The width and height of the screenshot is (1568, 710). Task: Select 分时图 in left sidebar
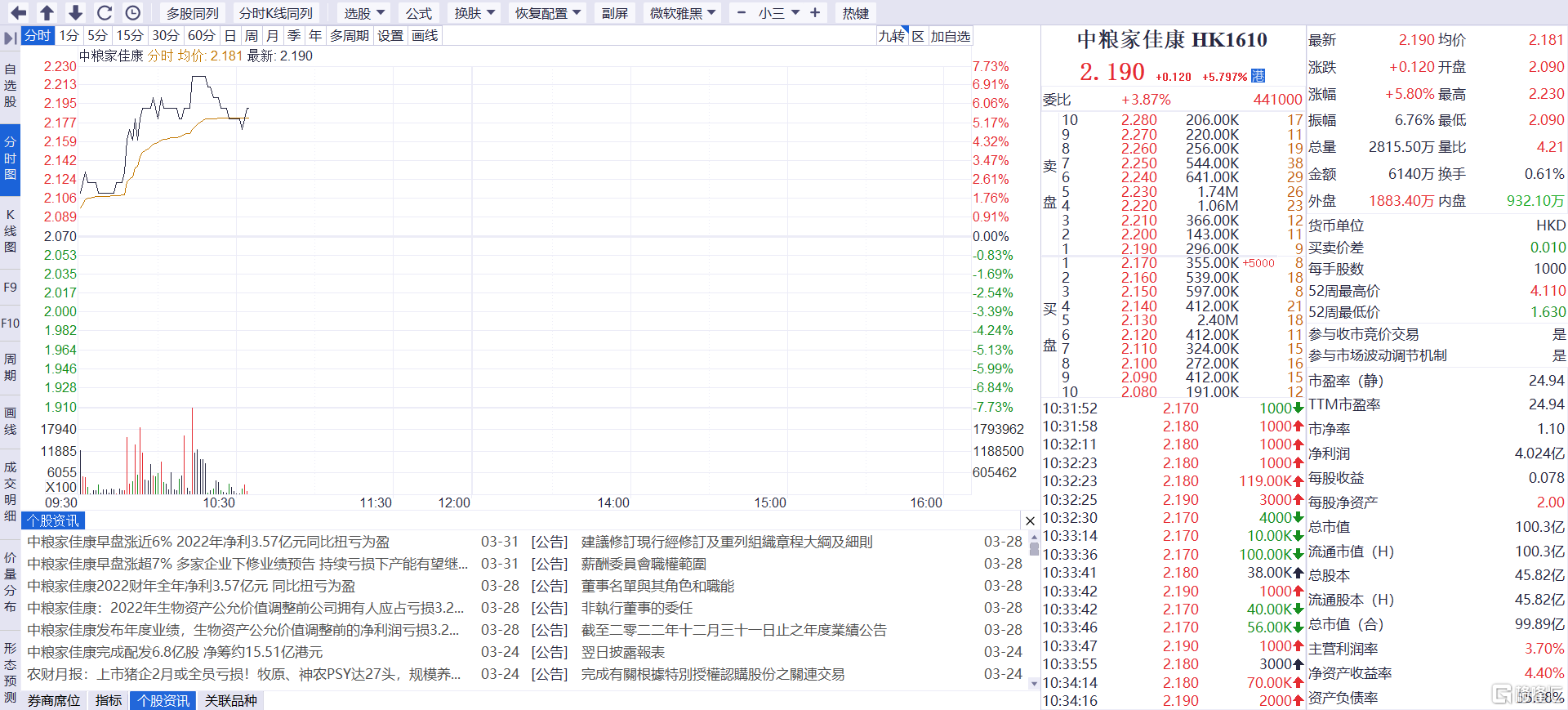[x=10, y=158]
